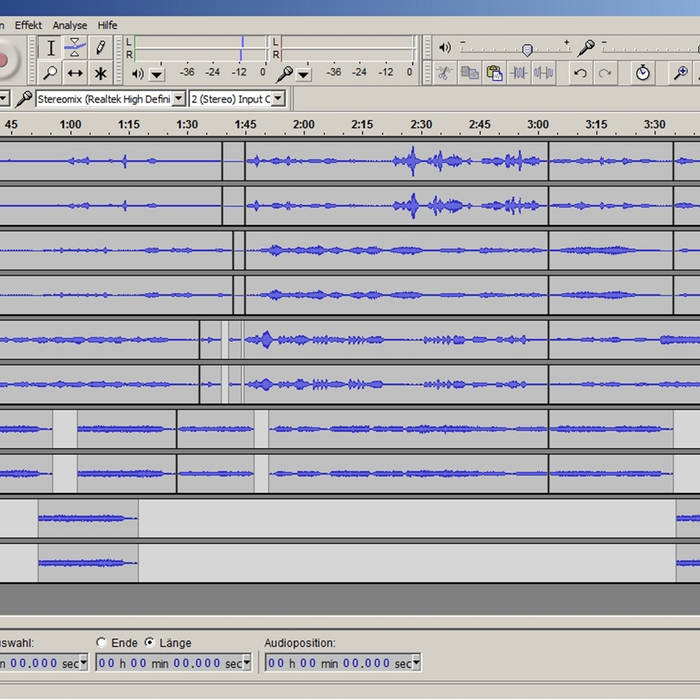Screen dimensions: 700x700
Task: Select the Multi-tool asterisk icon
Action: click(x=100, y=73)
